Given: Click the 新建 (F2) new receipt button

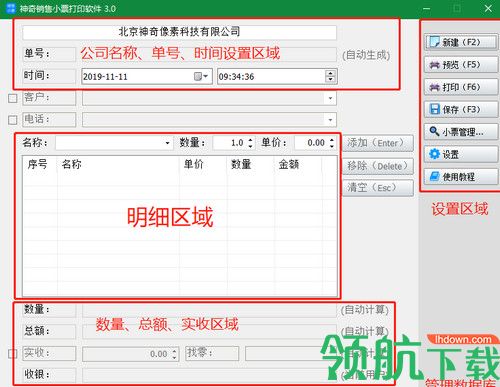Looking at the screenshot, I should click(461, 42).
